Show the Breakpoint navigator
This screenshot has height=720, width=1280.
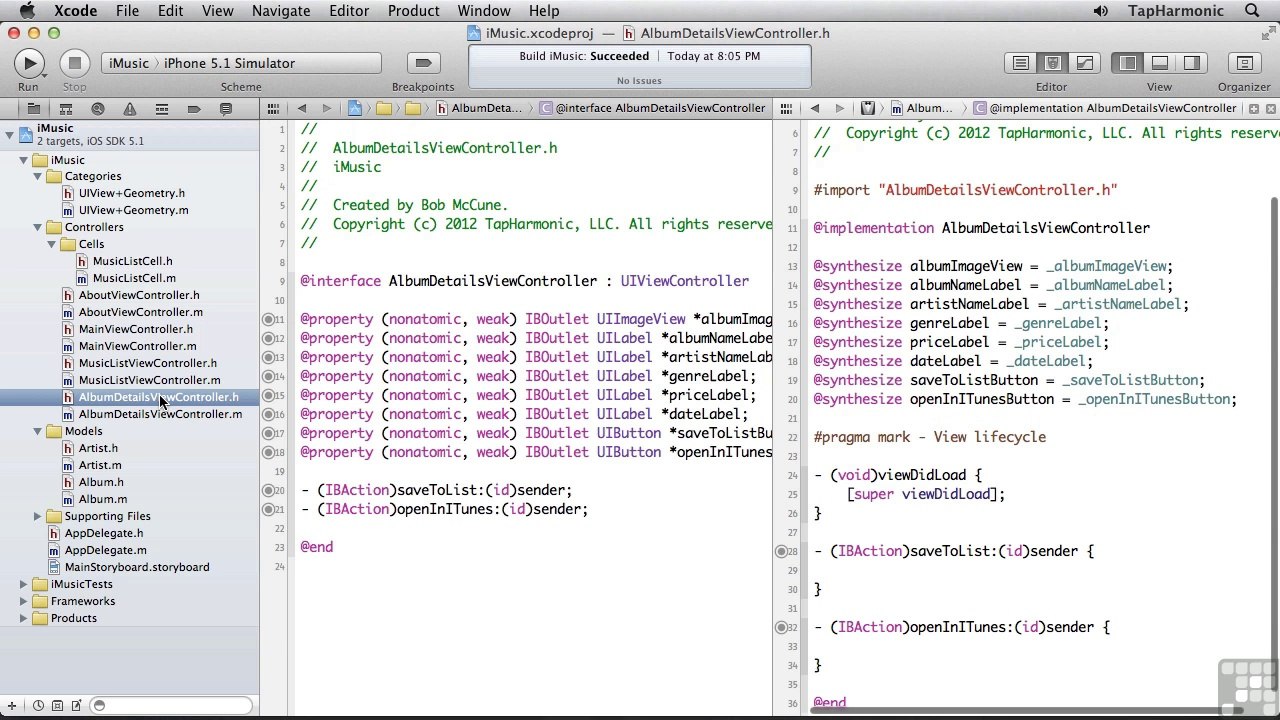coord(193,108)
